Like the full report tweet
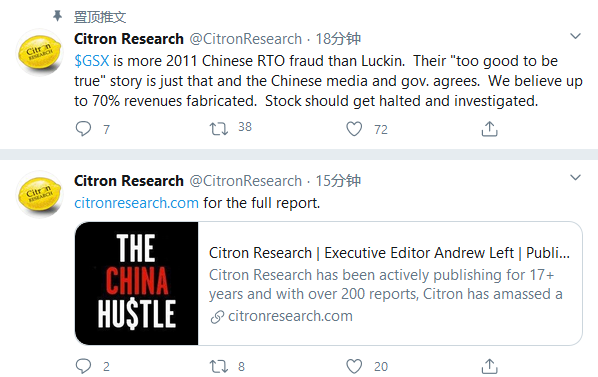This screenshot has height=377, width=598. click(x=354, y=366)
